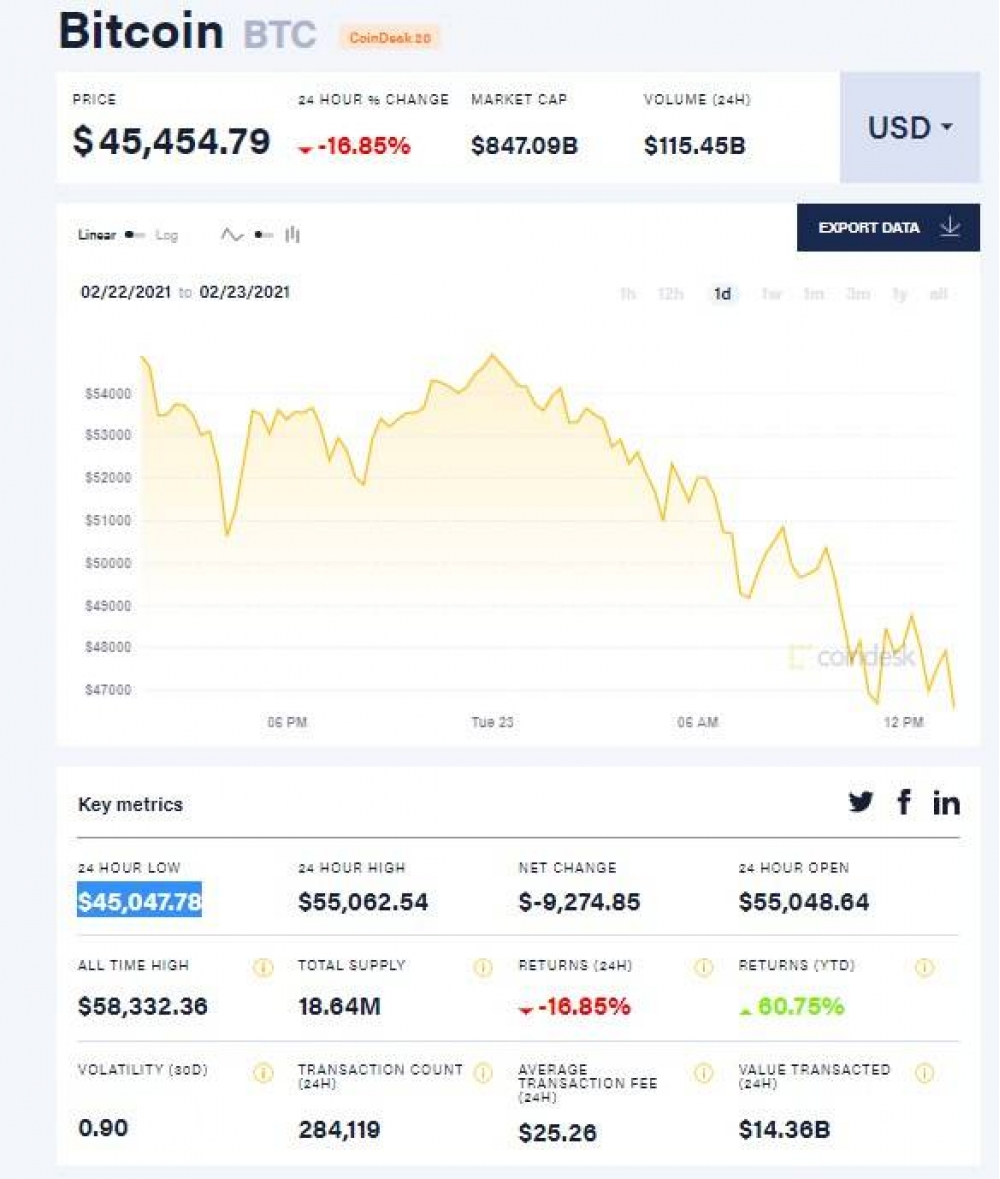Viewport: 1000px width, 1179px height.
Task: Click the info icon beside Value Transacted
Action: pyautogui.click(x=925, y=1073)
